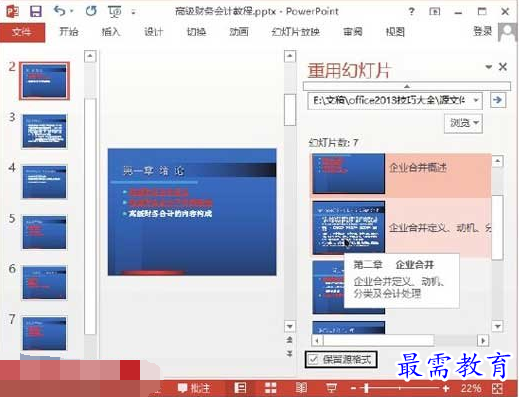This screenshot has height=397, width=519.
Task: Switch to Slide Sorter view icon
Action: [270, 388]
